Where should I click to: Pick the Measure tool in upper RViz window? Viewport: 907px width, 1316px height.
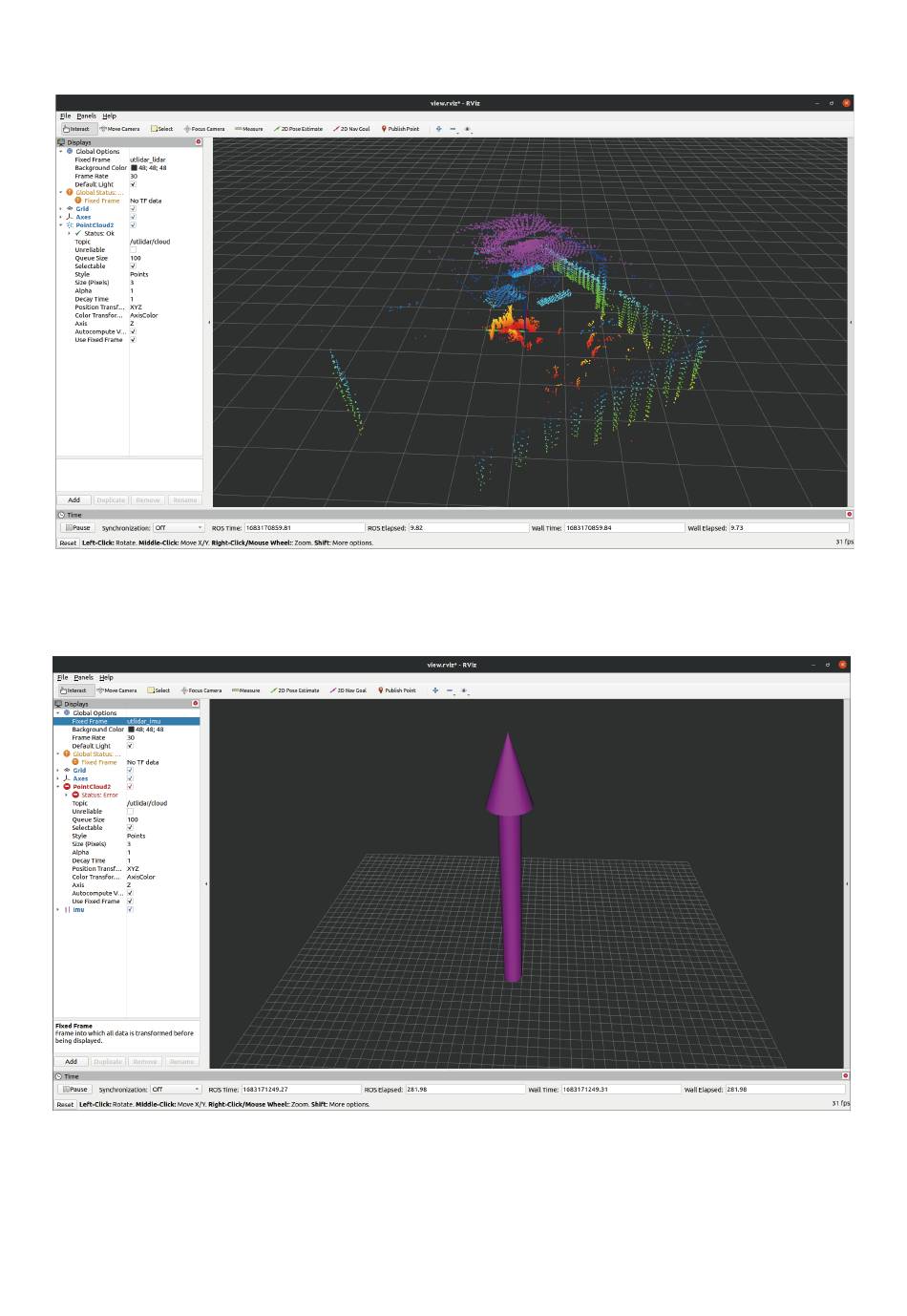(248, 129)
